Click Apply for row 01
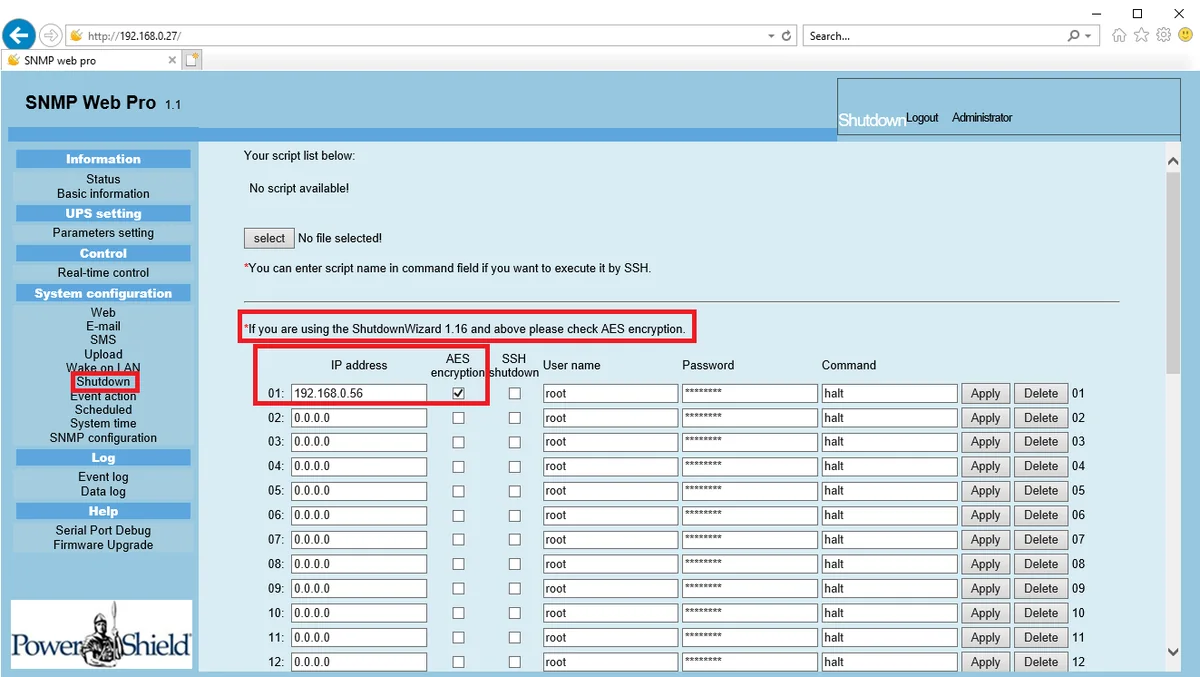Image resolution: width=1200 pixels, height=677 pixels. click(x=985, y=394)
